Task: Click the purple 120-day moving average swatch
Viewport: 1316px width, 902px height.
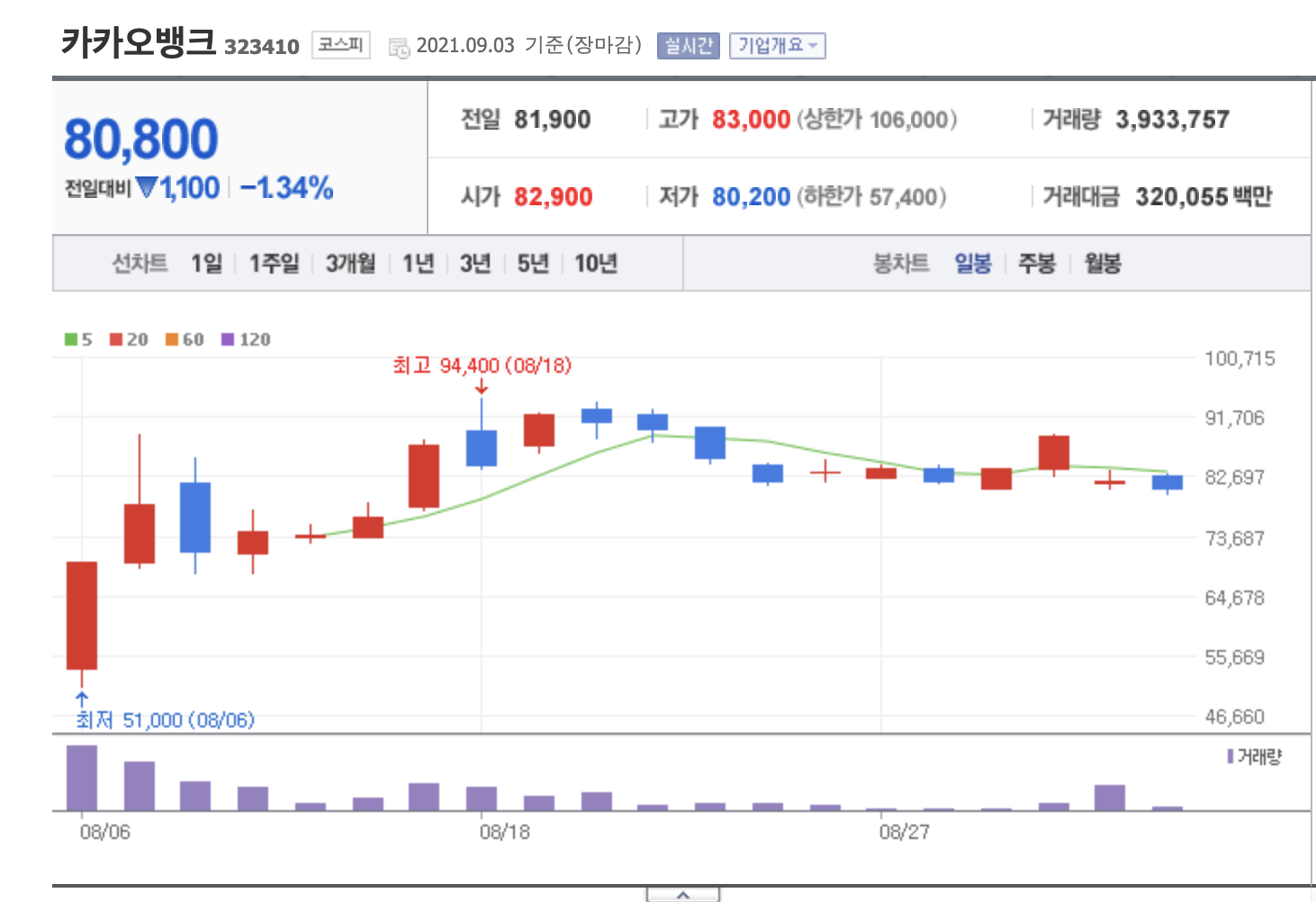Action: pos(228,339)
